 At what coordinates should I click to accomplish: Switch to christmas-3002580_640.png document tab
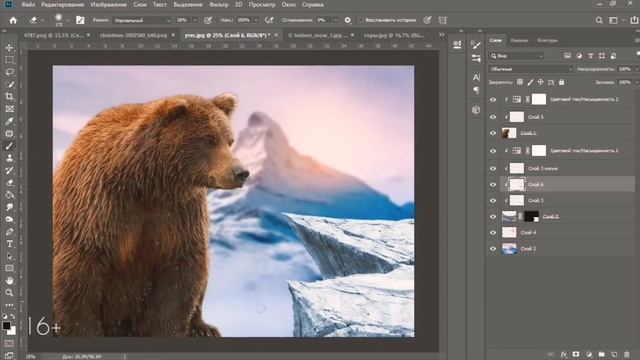[134, 36]
